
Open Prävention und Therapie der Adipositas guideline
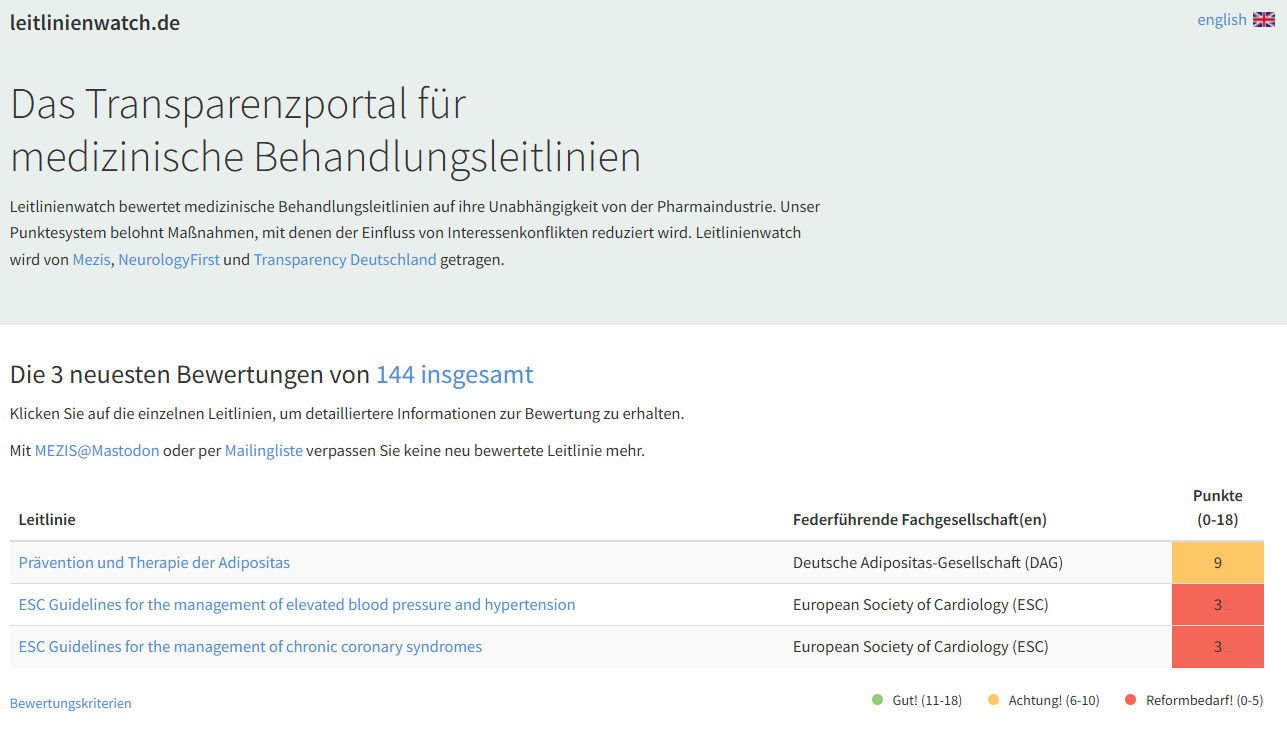[x=154, y=563]
